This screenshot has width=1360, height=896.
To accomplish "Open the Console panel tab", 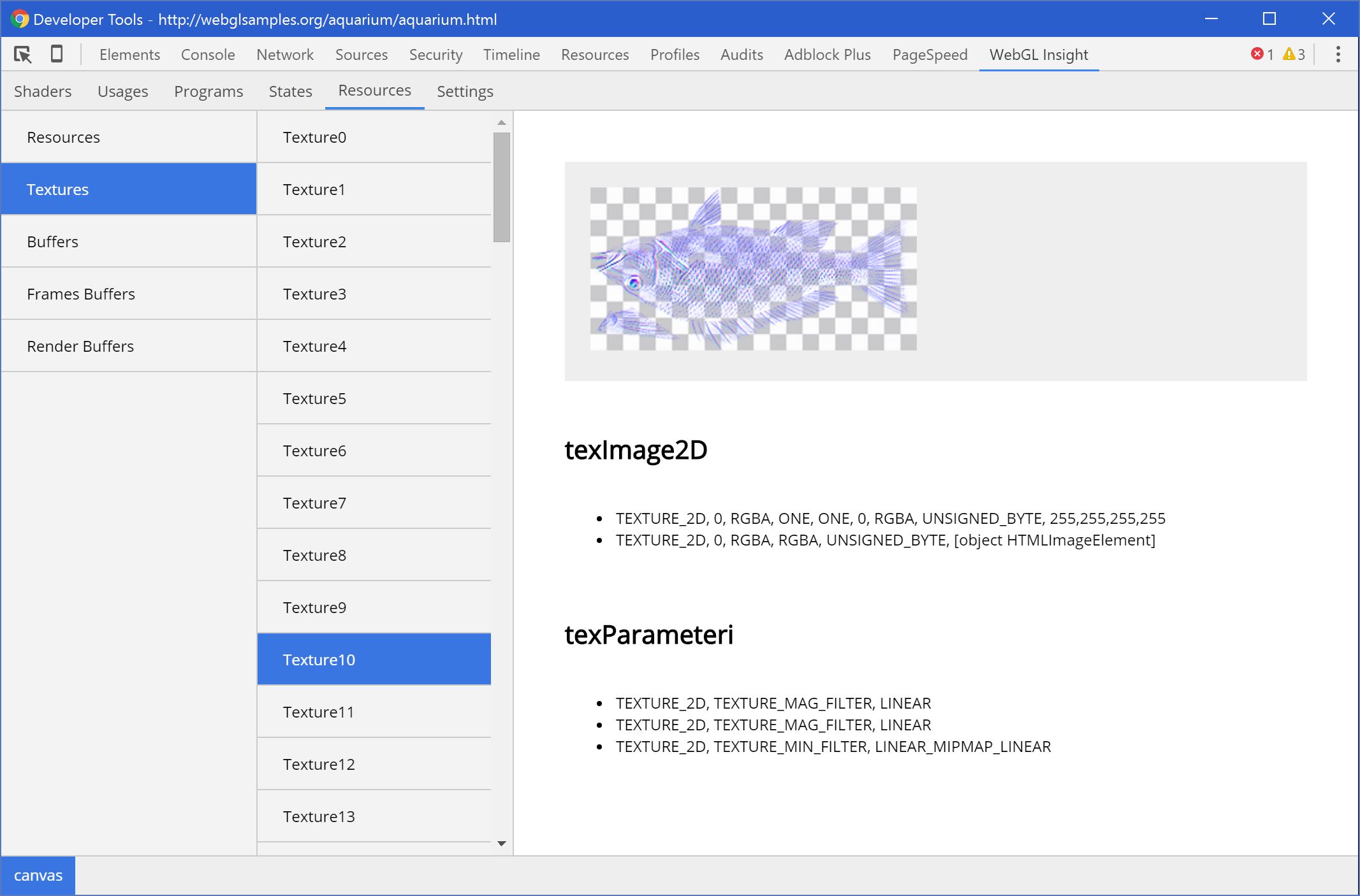I will [x=208, y=55].
